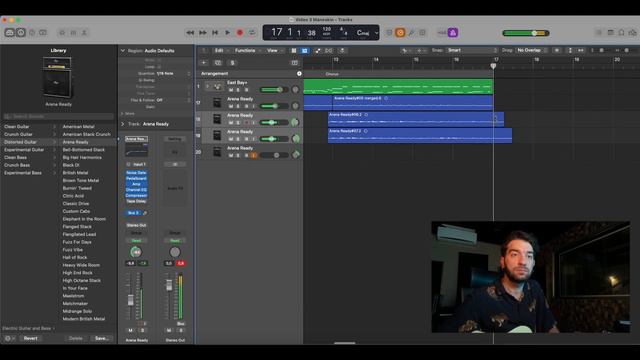Solo the East Bay+ track
The height and width of the screenshot is (360, 640).
click(x=238, y=90)
